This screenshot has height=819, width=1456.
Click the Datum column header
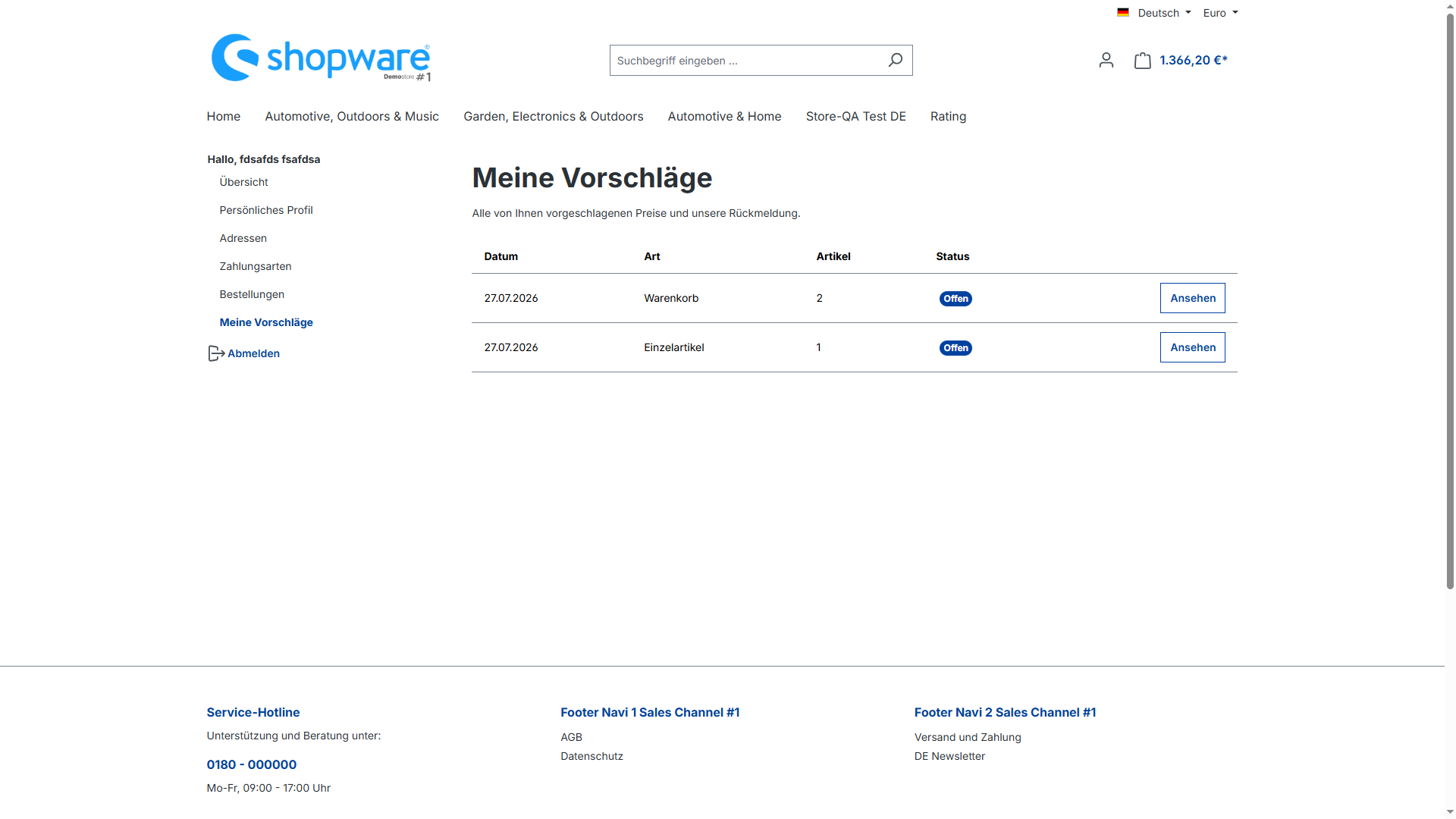click(500, 256)
